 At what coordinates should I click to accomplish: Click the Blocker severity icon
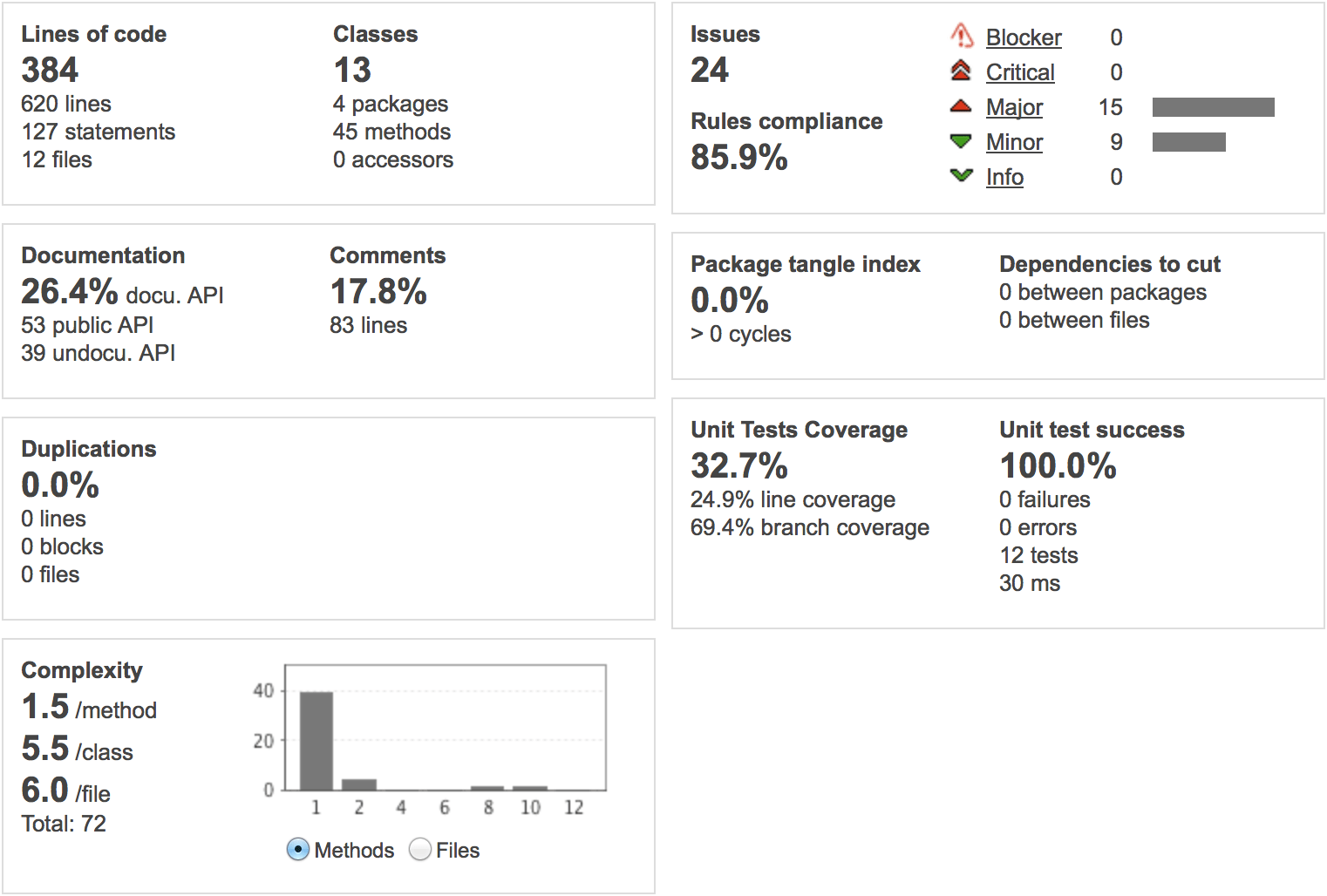pos(961,37)
